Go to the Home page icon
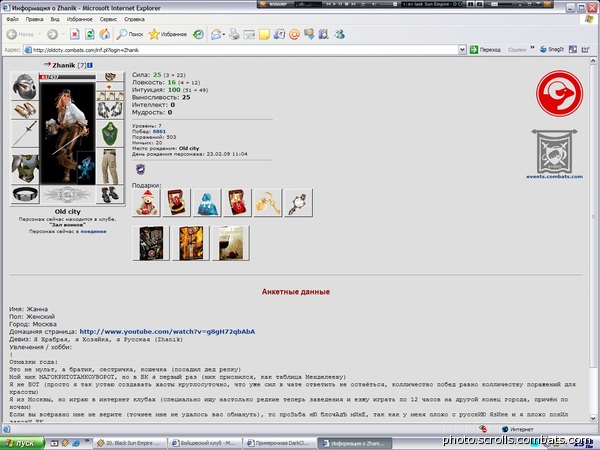 pyautogui.click(x=104, y=34)
